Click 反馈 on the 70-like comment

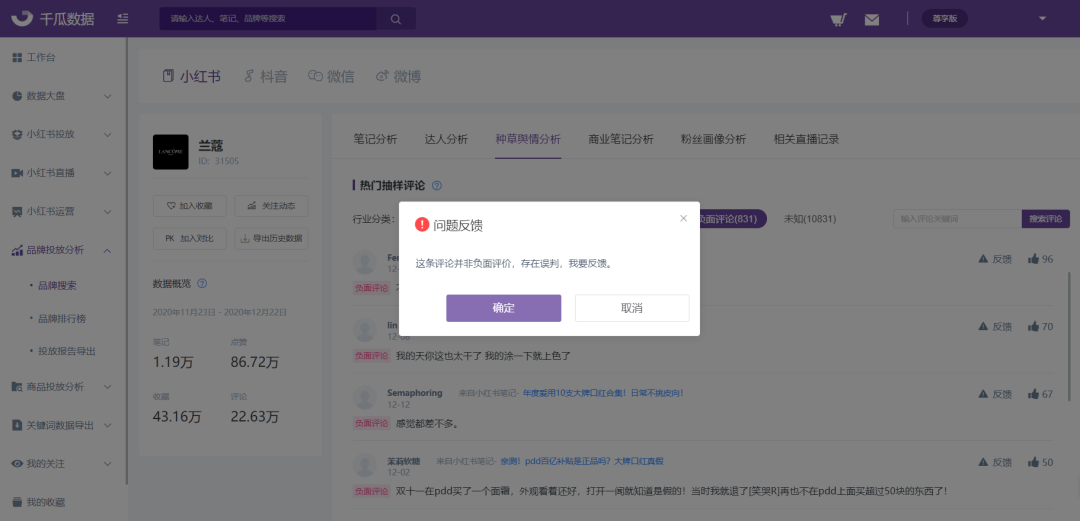[x=995, y=327]
